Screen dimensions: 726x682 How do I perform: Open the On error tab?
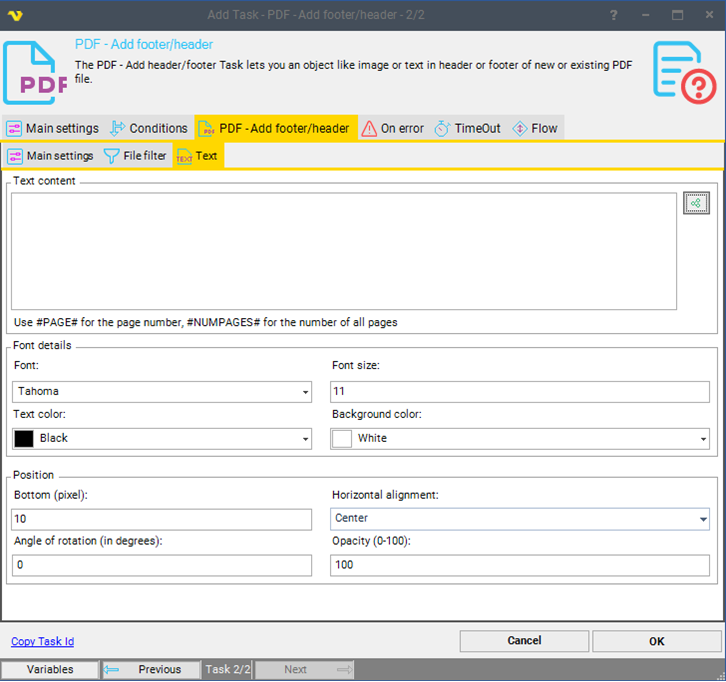point(392,128)
